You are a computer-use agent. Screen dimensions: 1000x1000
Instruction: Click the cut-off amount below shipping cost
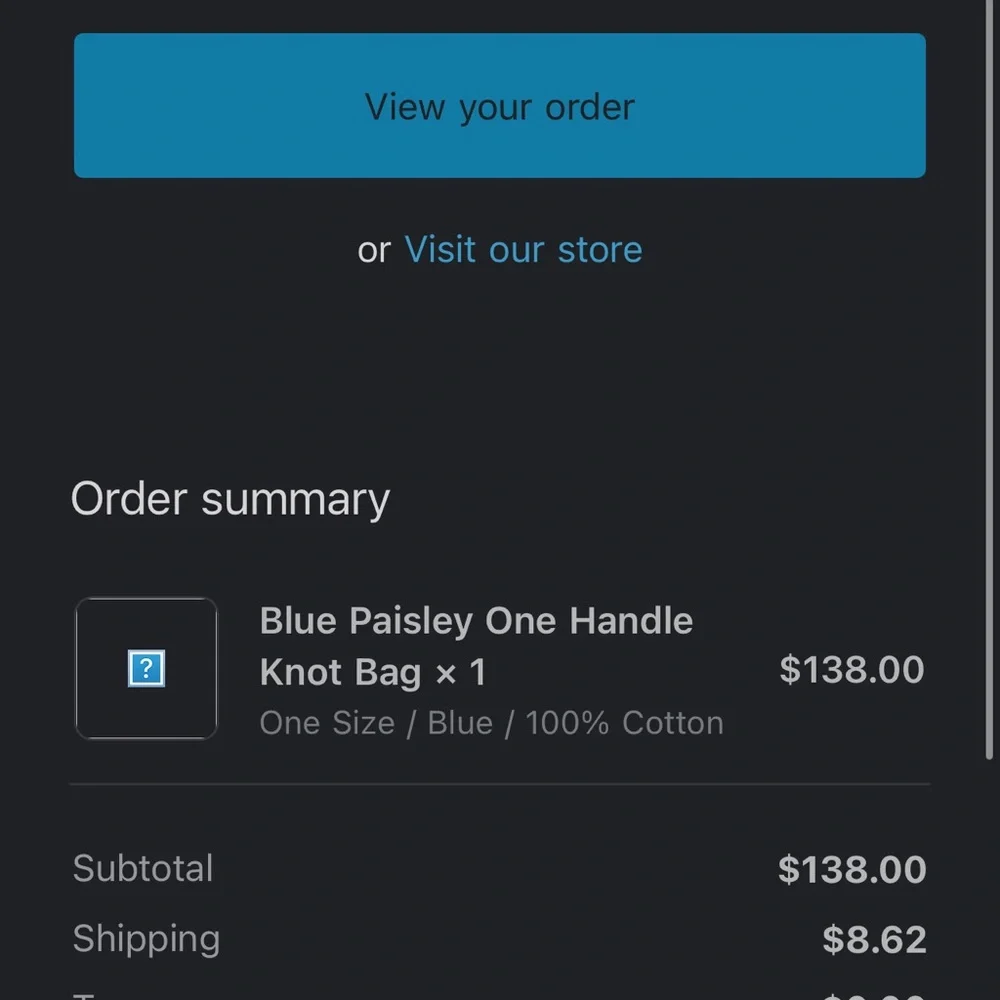pyautogui.click(x=874, y=995)
